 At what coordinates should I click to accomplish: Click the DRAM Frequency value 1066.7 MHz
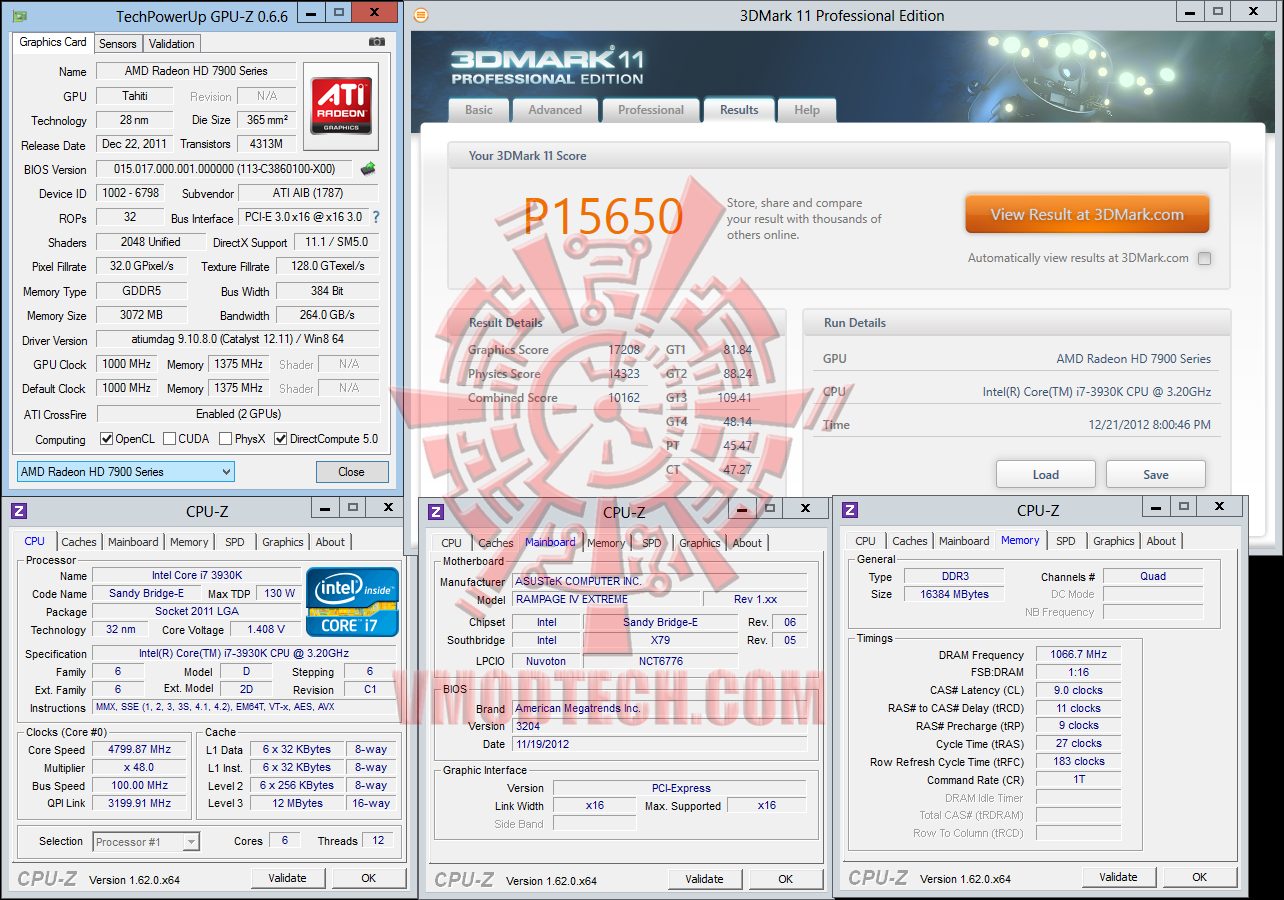click(1079, 655)
